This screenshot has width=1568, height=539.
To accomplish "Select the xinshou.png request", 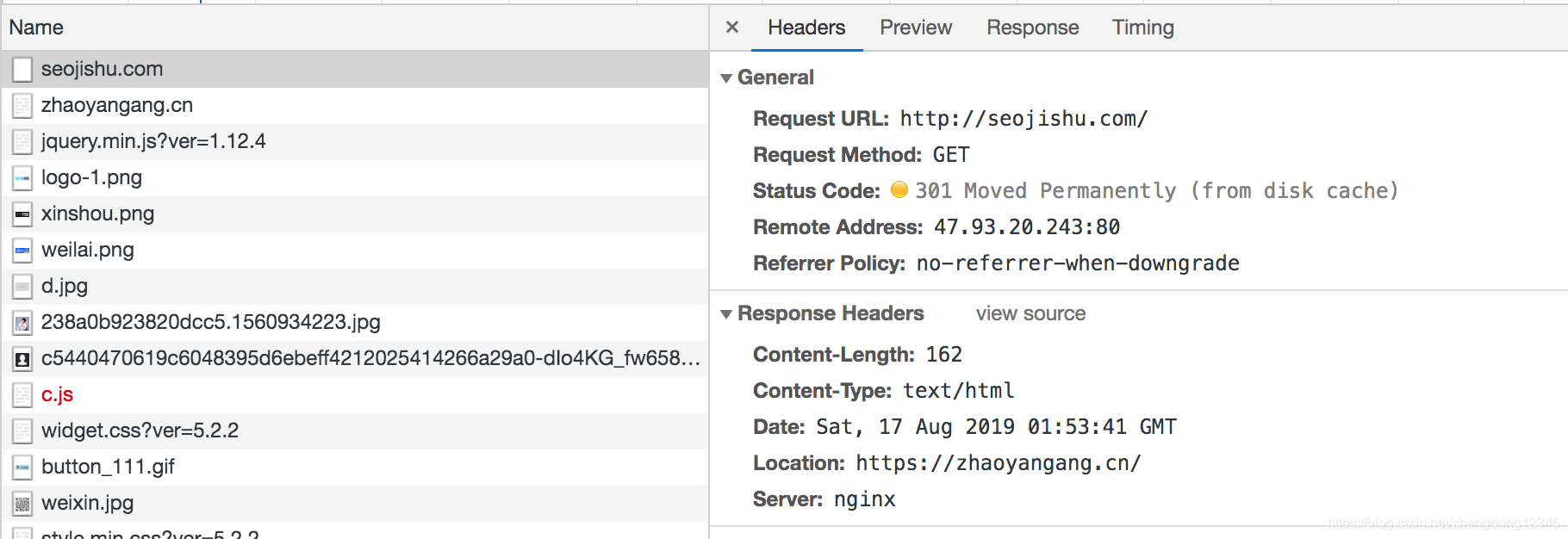I will 354,214.
